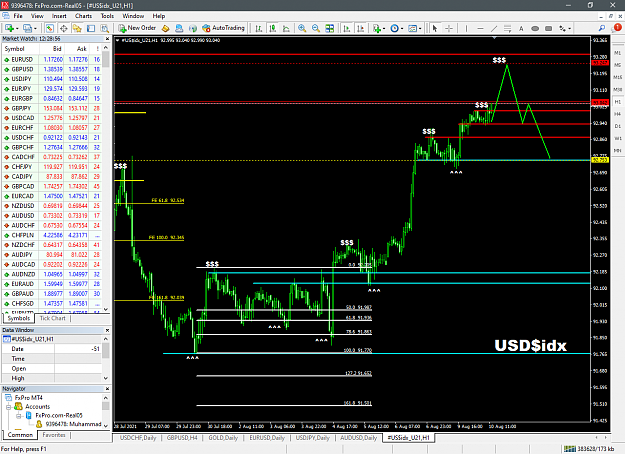This screenshot has height=454, width=625.
Task: Select the Vertical Line drawing tool
Action: coord(466,28)
